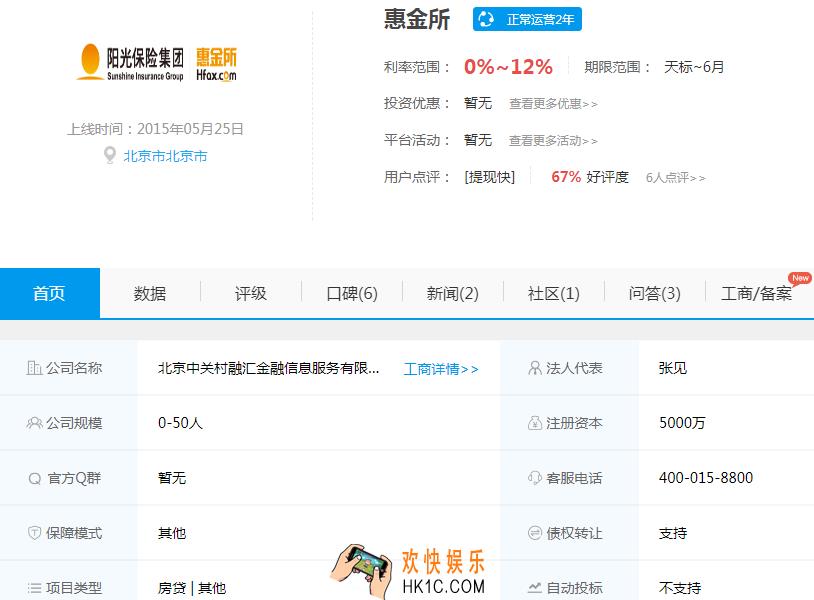The height and width of the screenshot is (600, 814).
Task: Click the legal representative name 张见
Action: [673, 369]
